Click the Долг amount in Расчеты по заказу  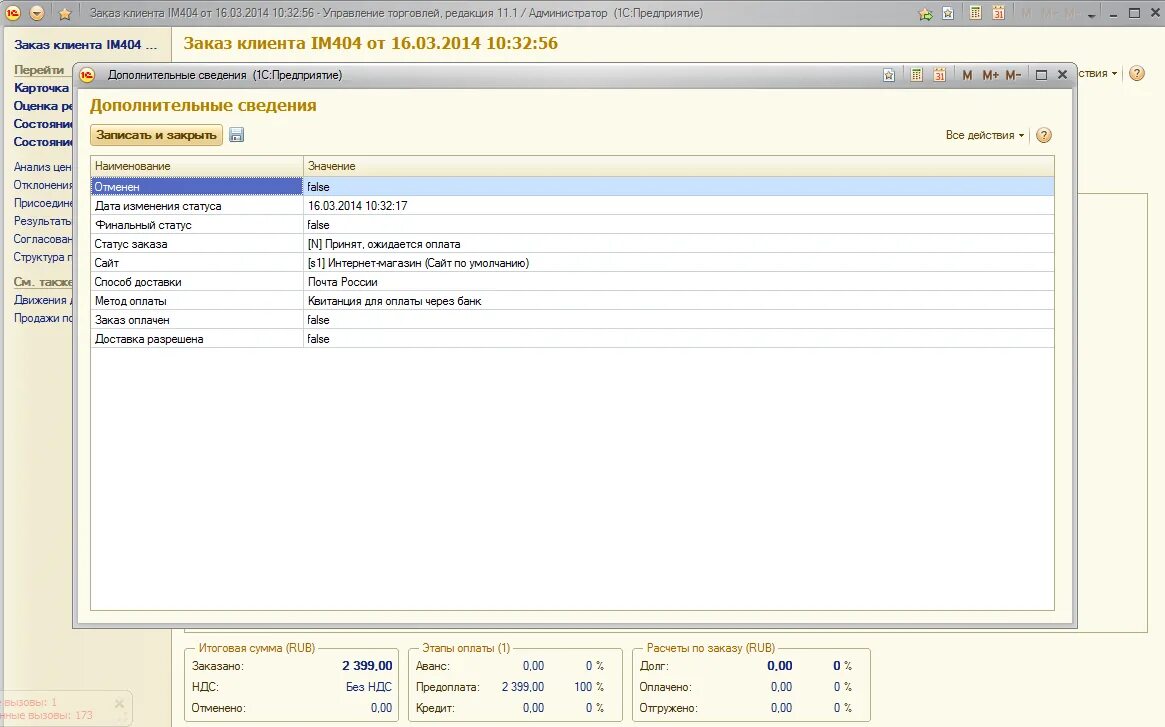779,666
